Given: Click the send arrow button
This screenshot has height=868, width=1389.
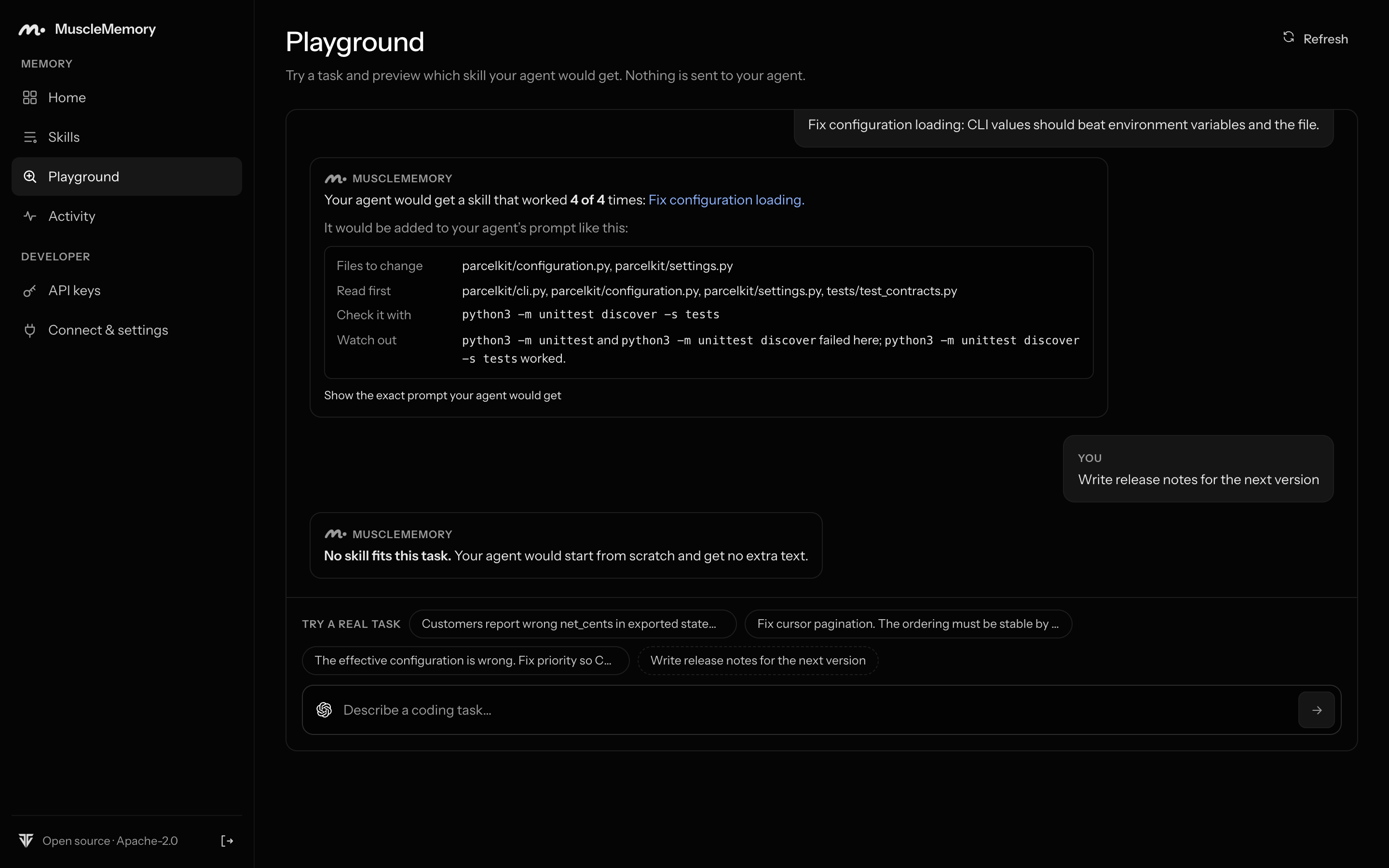Looking at the screenshot, I should tap(1317, 710).
